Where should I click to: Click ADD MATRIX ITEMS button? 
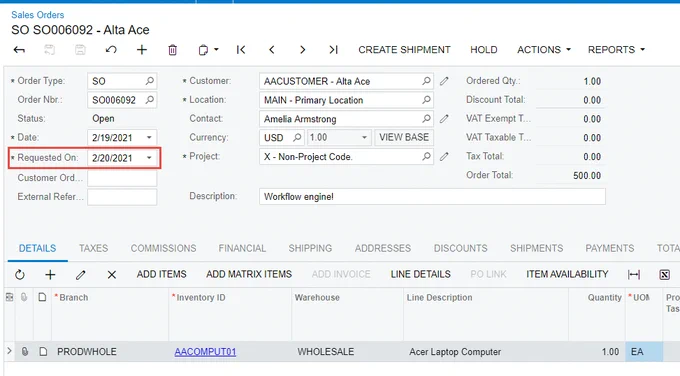coord(249,275)
